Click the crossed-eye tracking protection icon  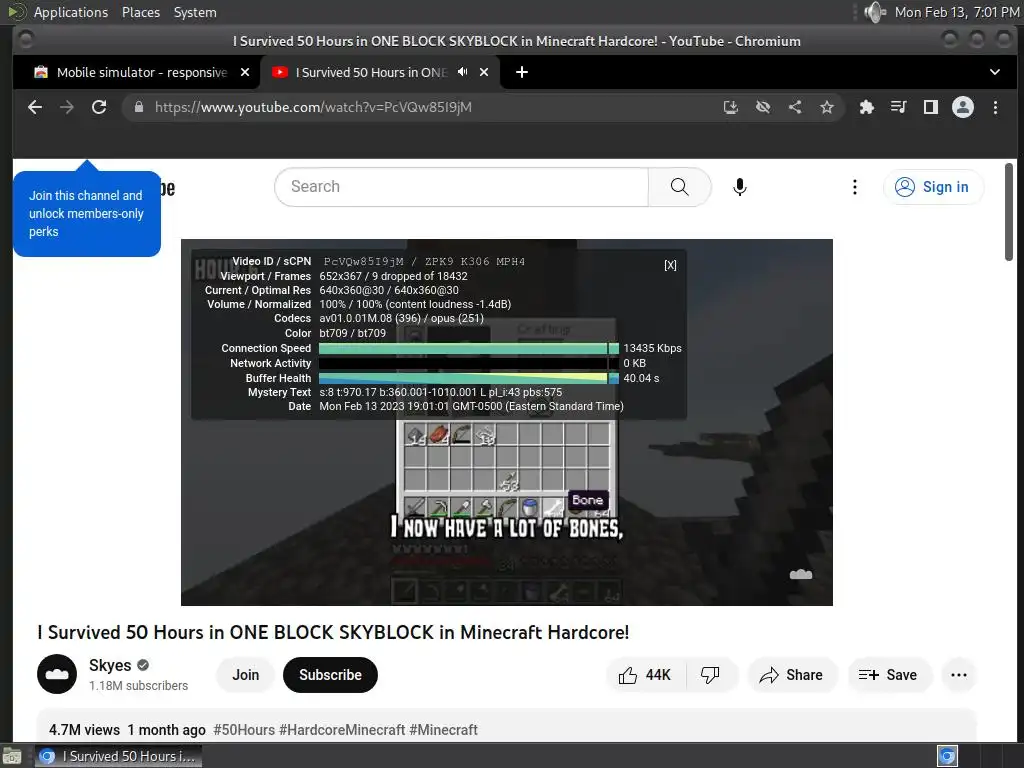(763, 107)
